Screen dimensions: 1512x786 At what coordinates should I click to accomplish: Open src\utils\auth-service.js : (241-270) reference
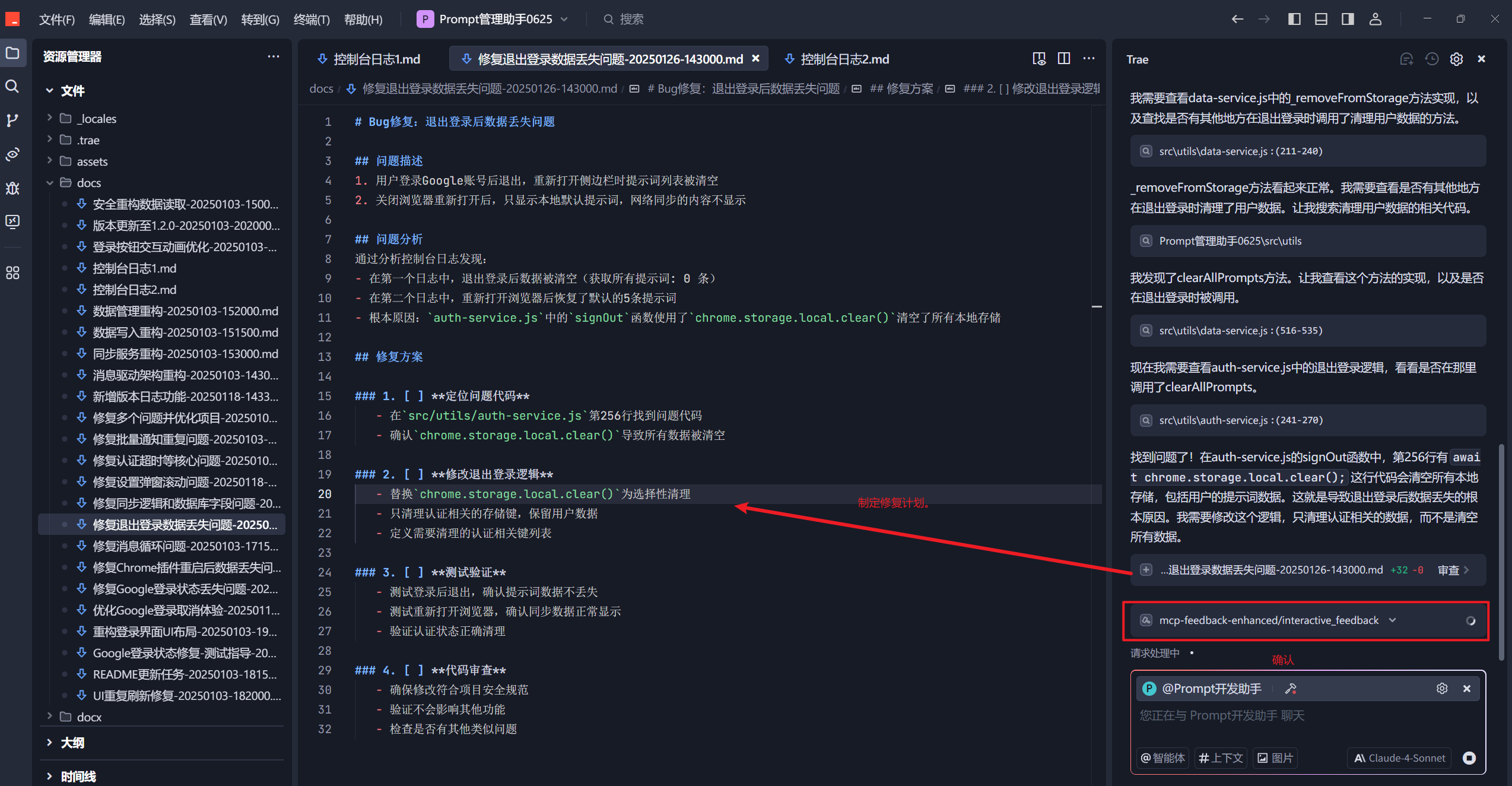tap(1308, 420)
